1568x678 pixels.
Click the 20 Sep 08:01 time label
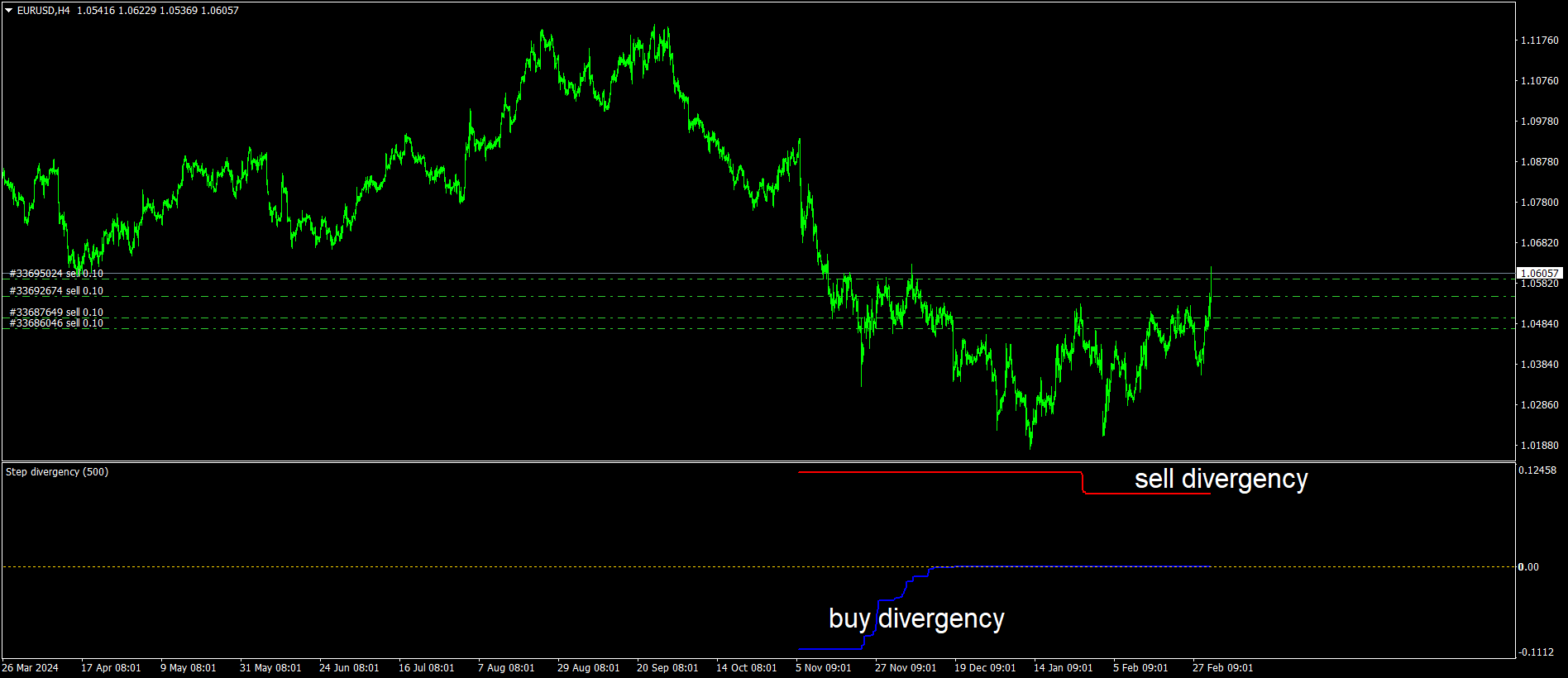pyautogui.click(x=667, y=668)
